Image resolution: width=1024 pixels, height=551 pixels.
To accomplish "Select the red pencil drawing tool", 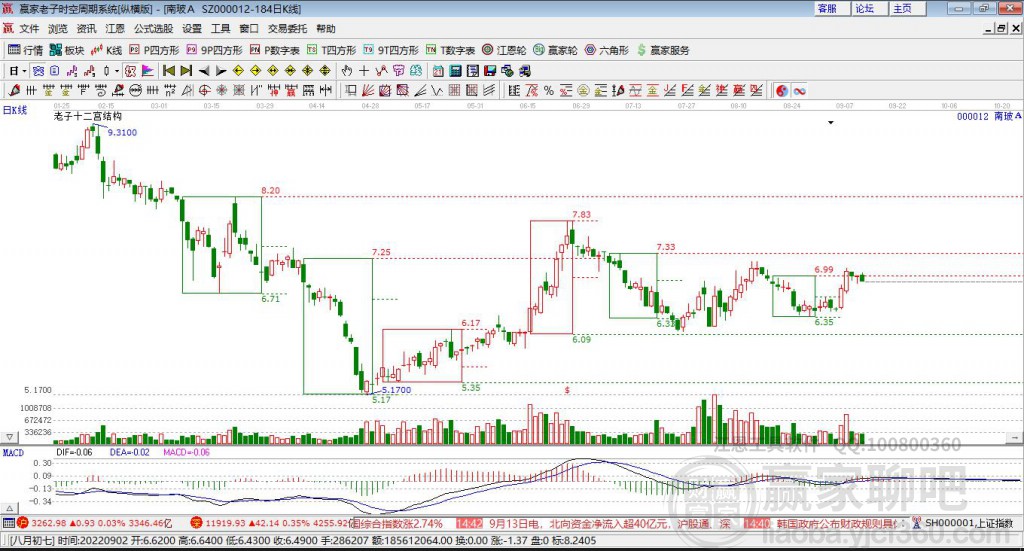I will coord(14,91).
